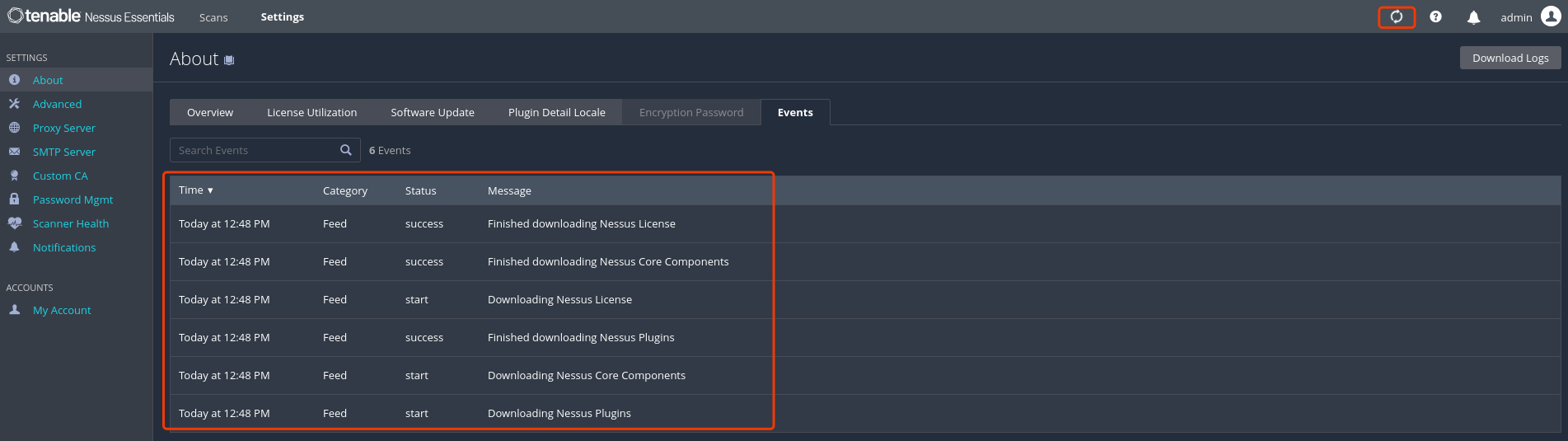Select the 'Finished downloading Nessus Core Components' message
This screenshot has height=441, width=1568.
[608, 261]
